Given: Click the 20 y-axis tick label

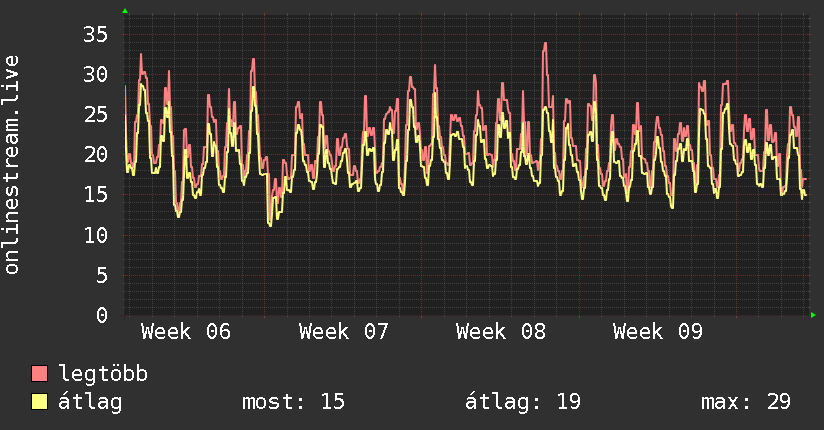Looking at the screenshot, I should click(x=95, y=155).
